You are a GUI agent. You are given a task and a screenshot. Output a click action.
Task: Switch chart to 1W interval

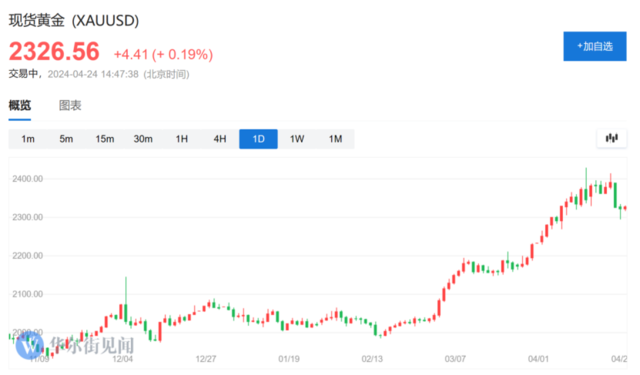(297, 139)
